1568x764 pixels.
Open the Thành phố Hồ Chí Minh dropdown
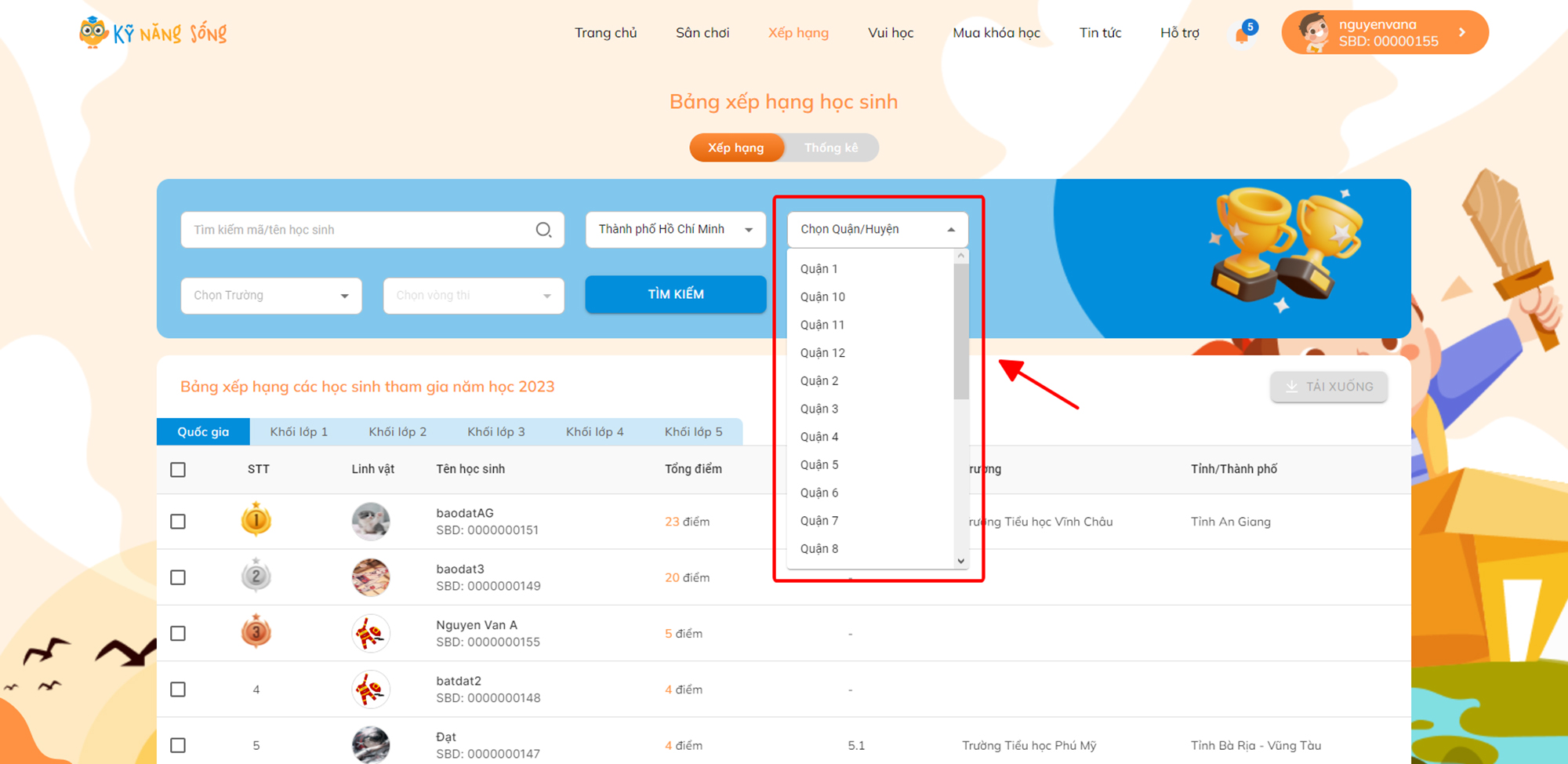pyautogui.click(x=675, y=230)
